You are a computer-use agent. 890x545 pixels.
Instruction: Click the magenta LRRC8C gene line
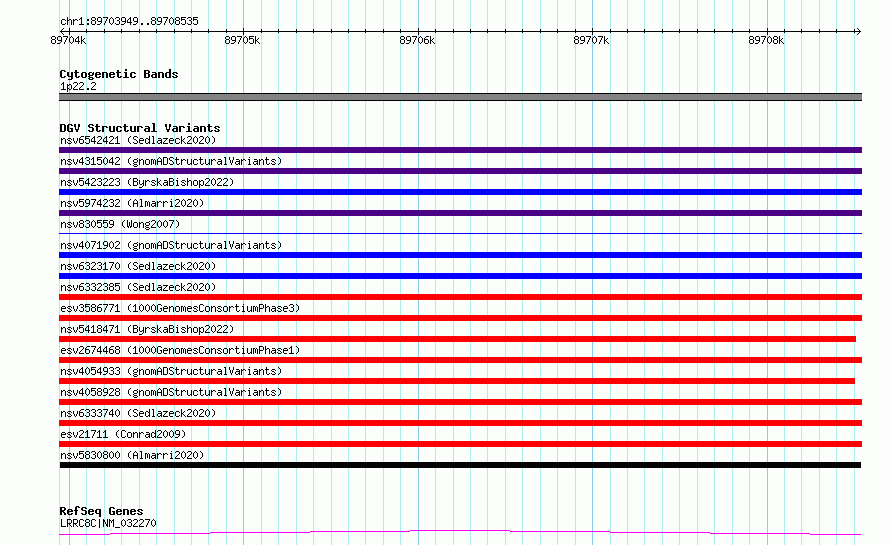tap(460, 532)
